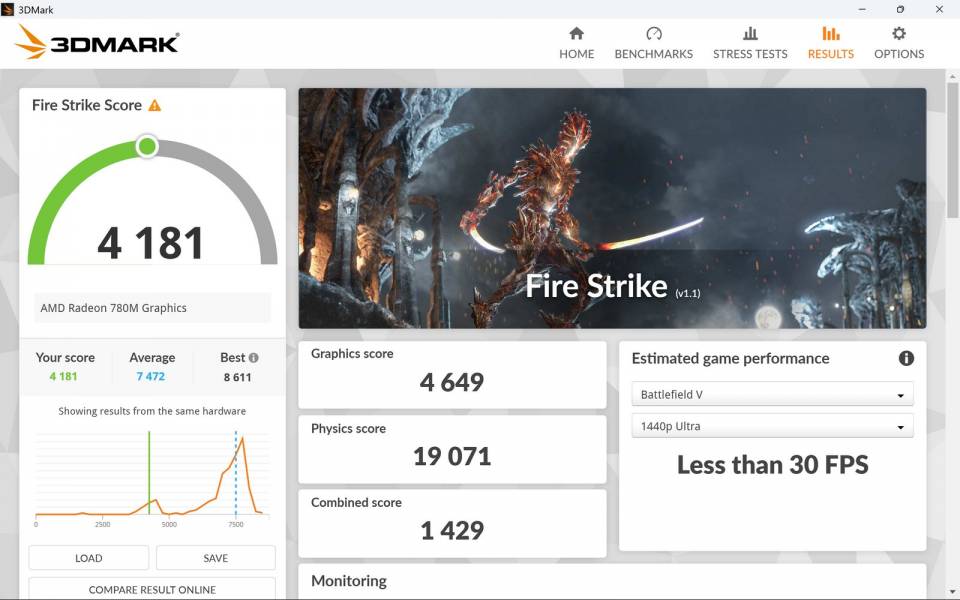Expand the Battlefield V game dropdown
This screenshot has width=960, height=600.
772,394
